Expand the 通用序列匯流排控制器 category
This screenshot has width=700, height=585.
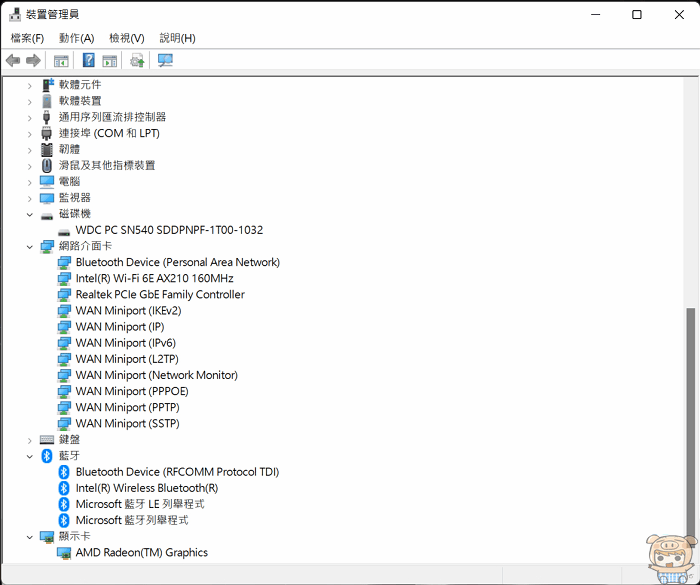29,118
